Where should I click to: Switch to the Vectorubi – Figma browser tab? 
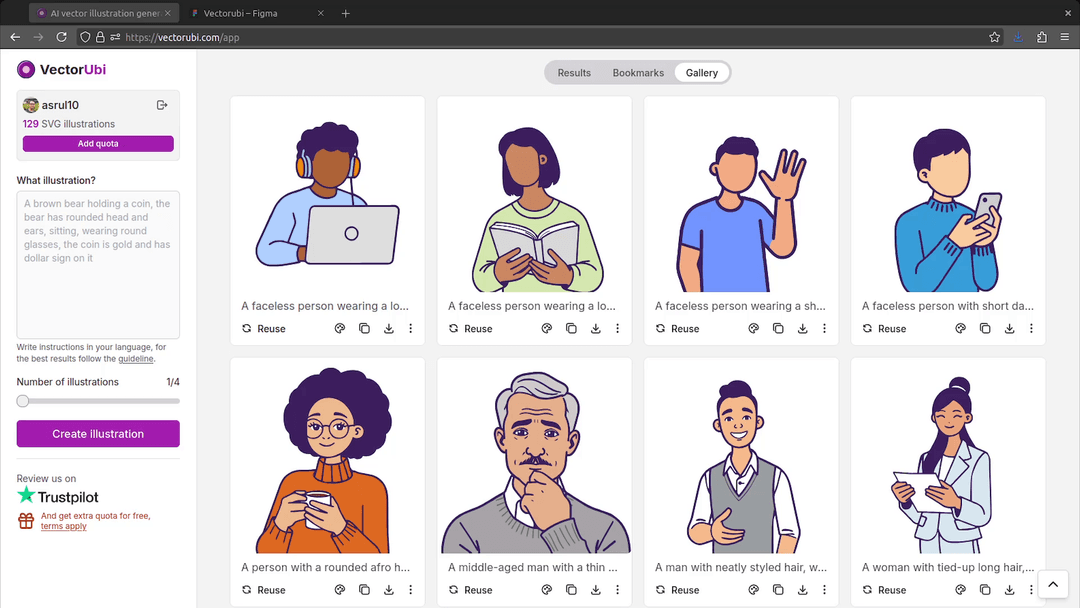click(250, 13)
